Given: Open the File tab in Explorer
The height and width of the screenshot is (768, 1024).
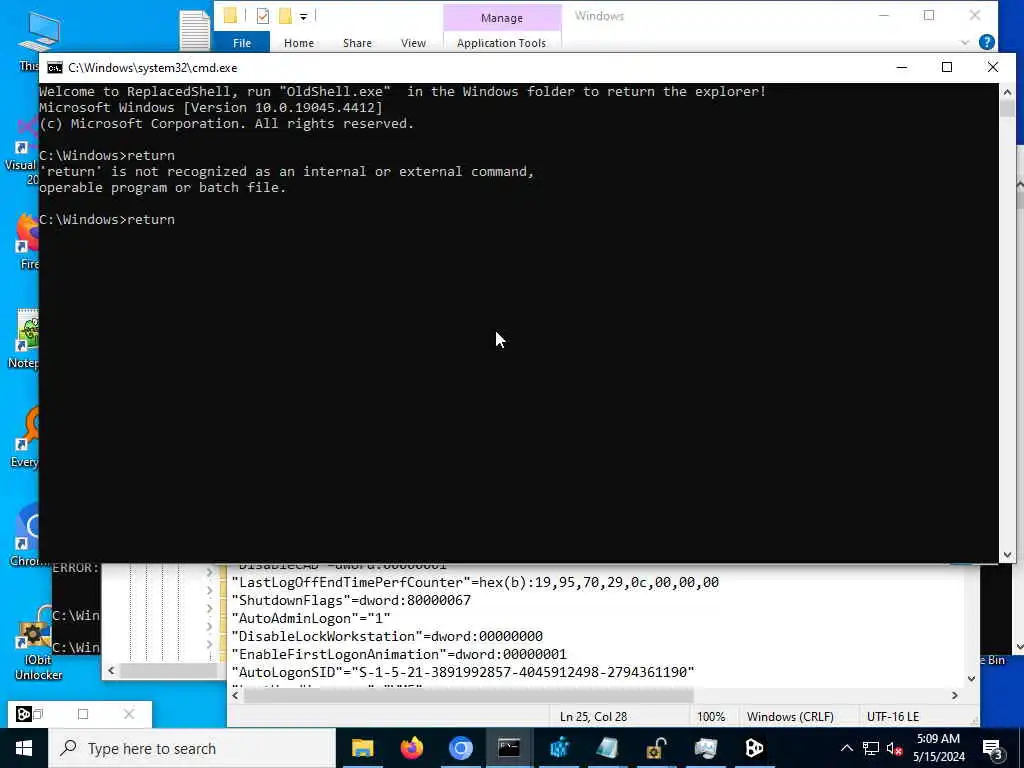Looking at the screenshot, I should coord(242,42).
